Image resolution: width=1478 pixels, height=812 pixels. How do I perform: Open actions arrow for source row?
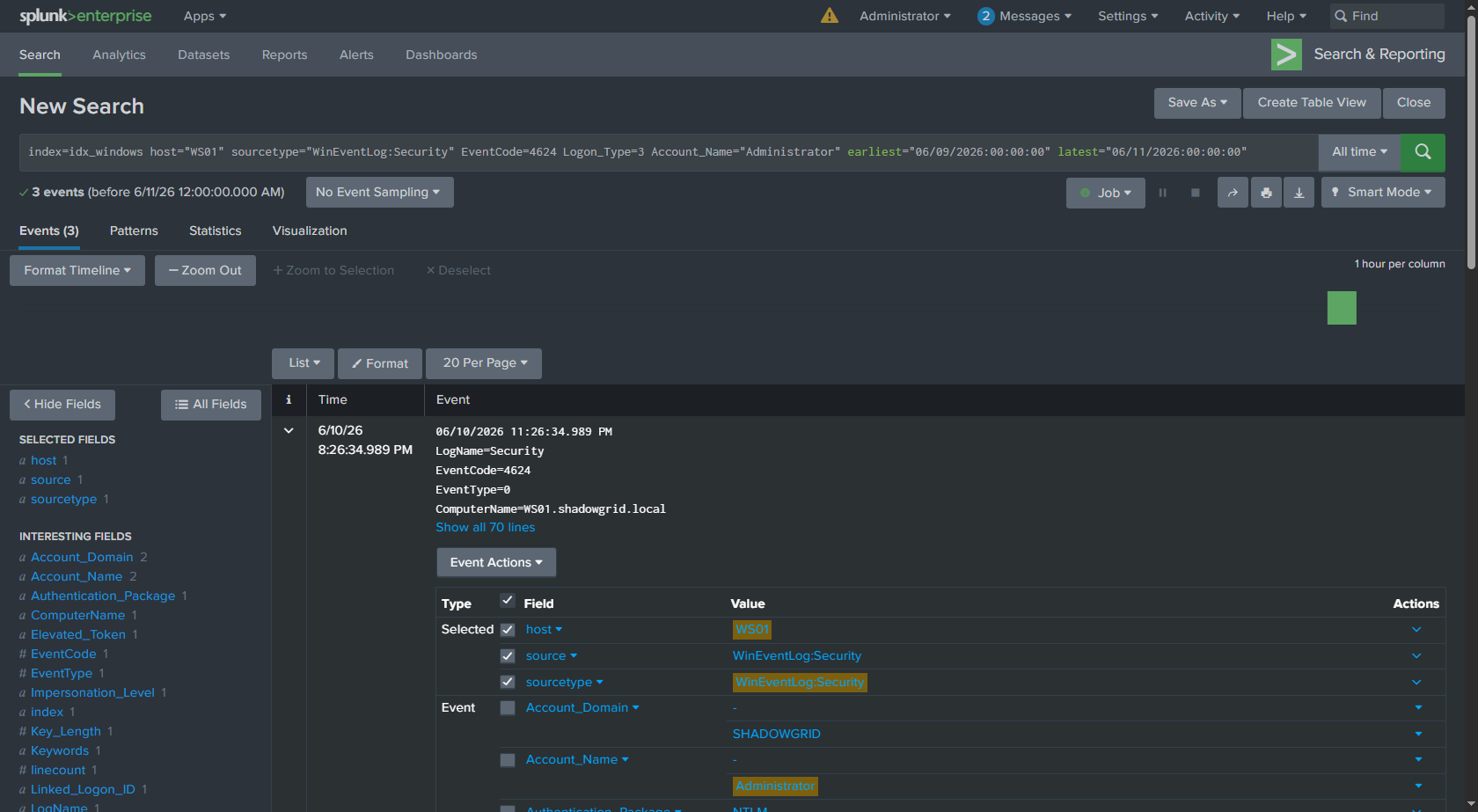1416,656
